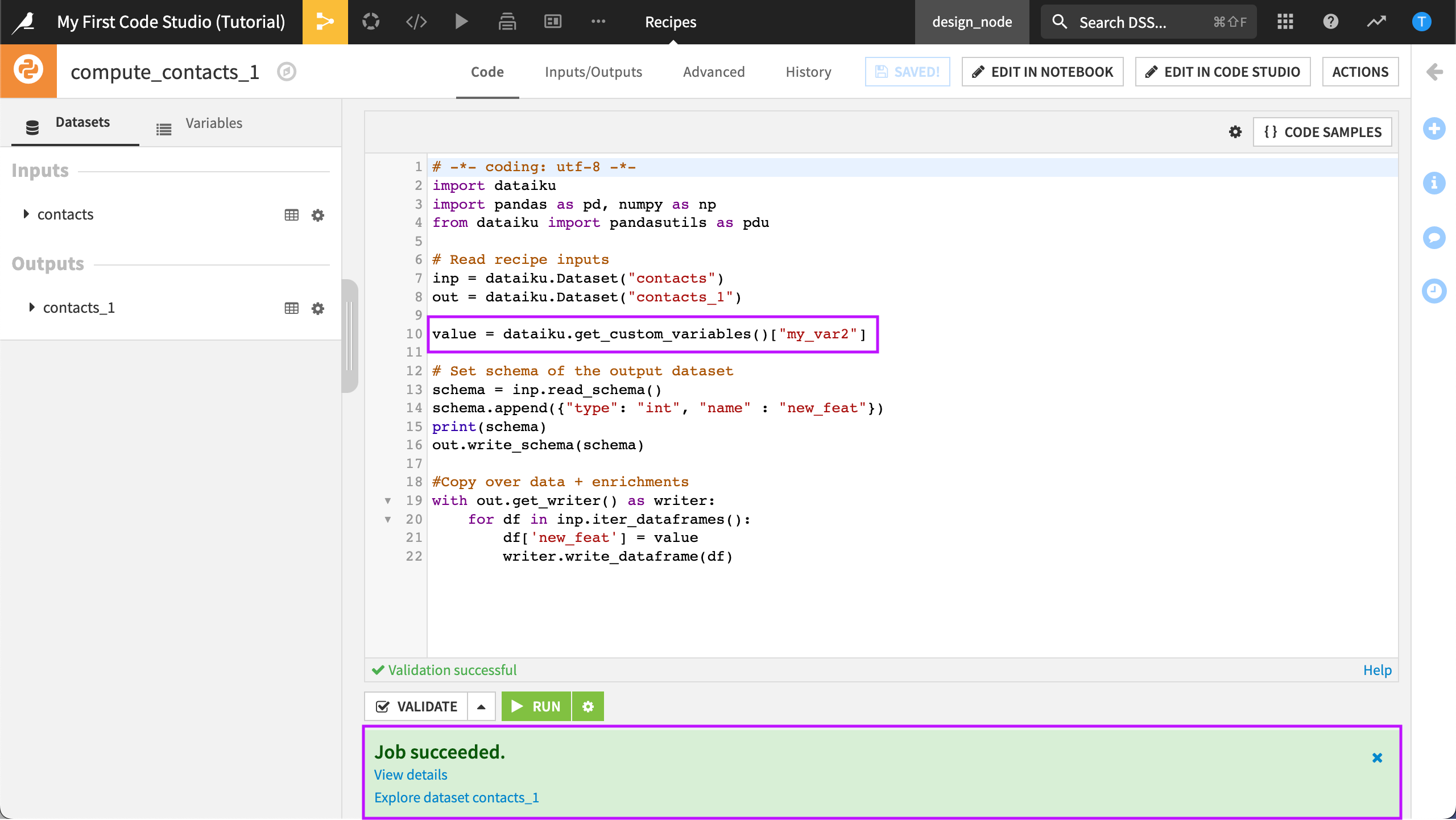Open the more options ellipsis menu
Viewport: 1456px width, 820px height.
pyautogui.click(x=598, y=22)
